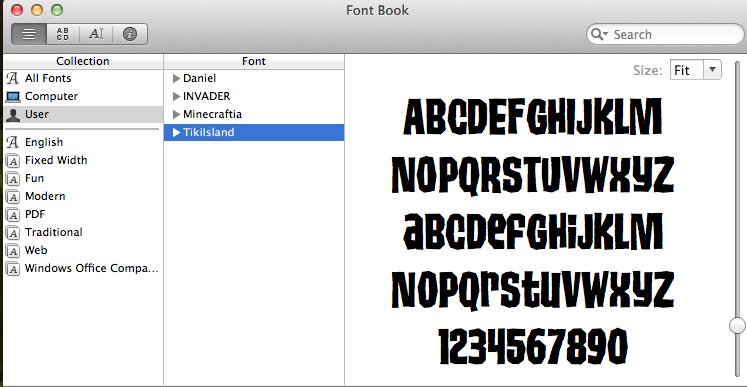This screenshot has height=387, width=747.
Task: Click the Size value field showing Fit
Action: tap(687, 70)
